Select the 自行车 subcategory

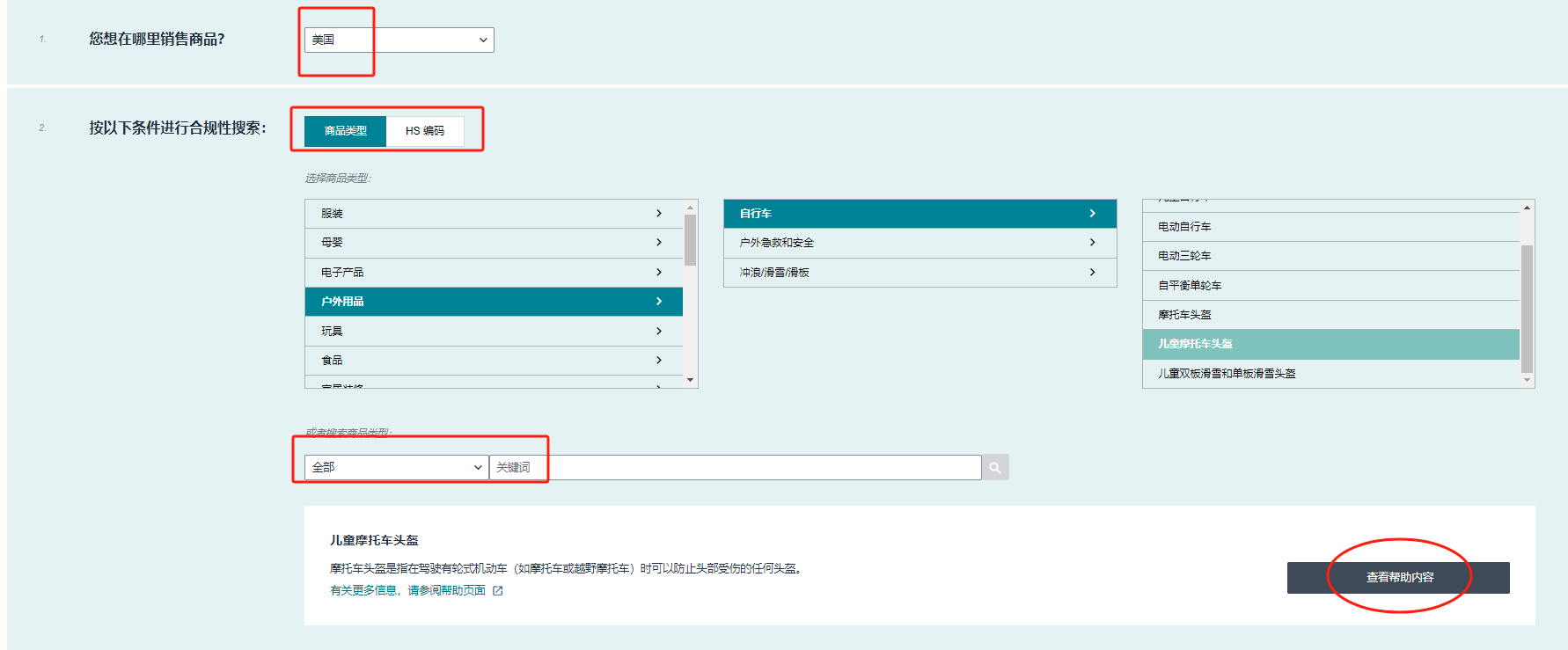[x=920, y=214]
